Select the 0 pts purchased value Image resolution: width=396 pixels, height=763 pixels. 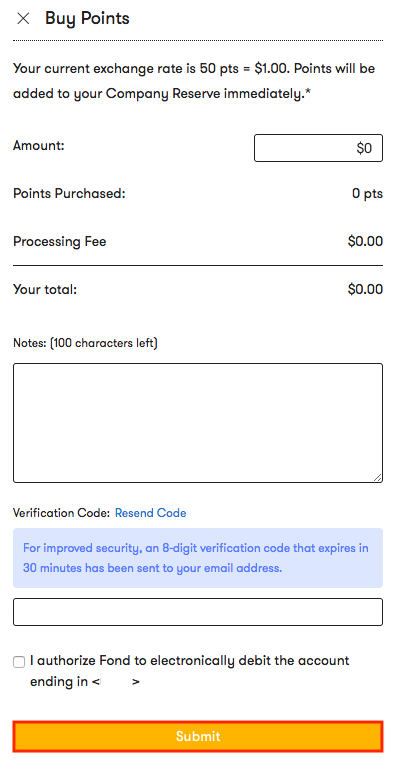coord(367,194)
